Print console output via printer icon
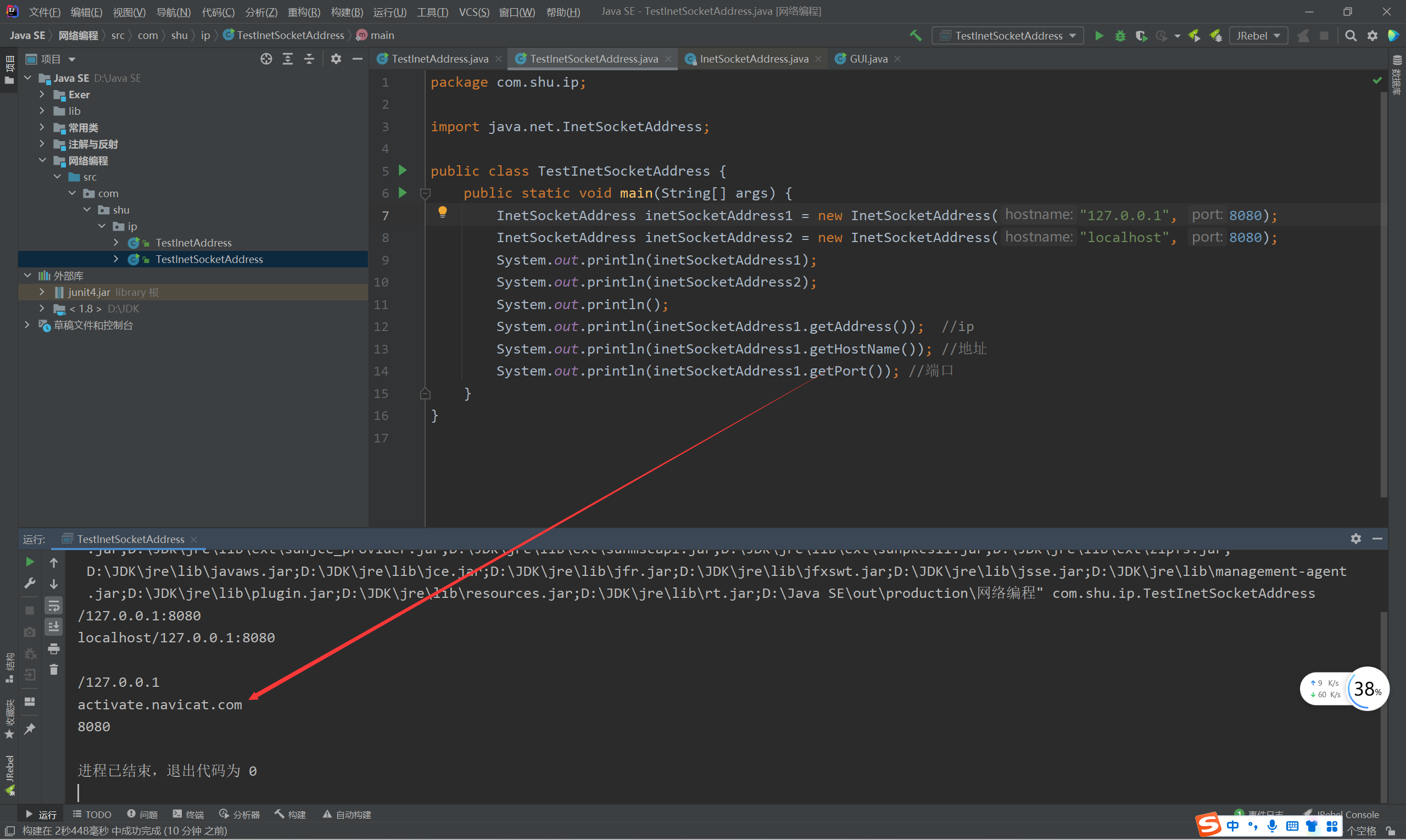Image resolution: width=1406 pixels, height=840 pixels. [x=54, y=648]
